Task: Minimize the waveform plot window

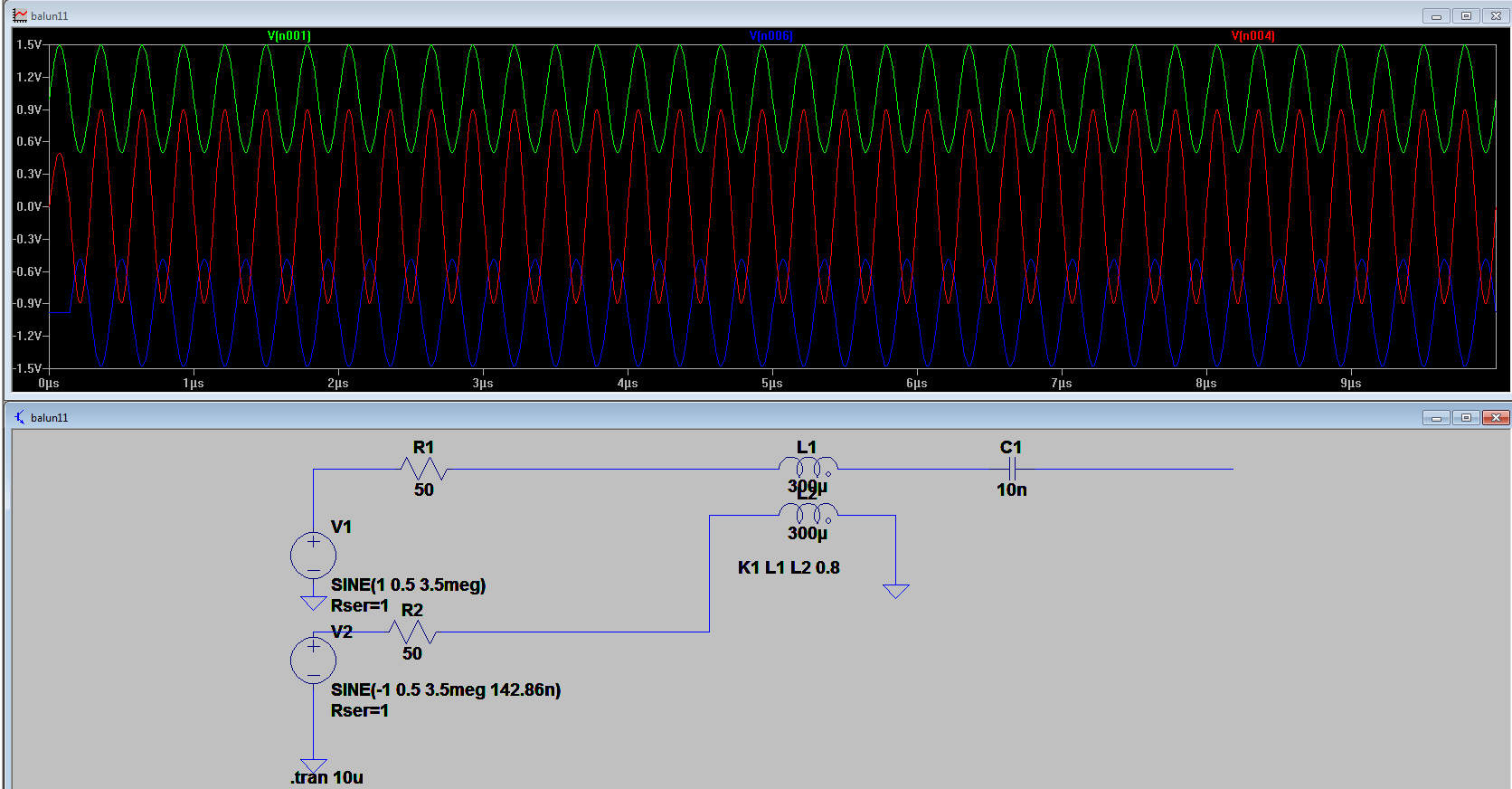Action: (1436, 15)
